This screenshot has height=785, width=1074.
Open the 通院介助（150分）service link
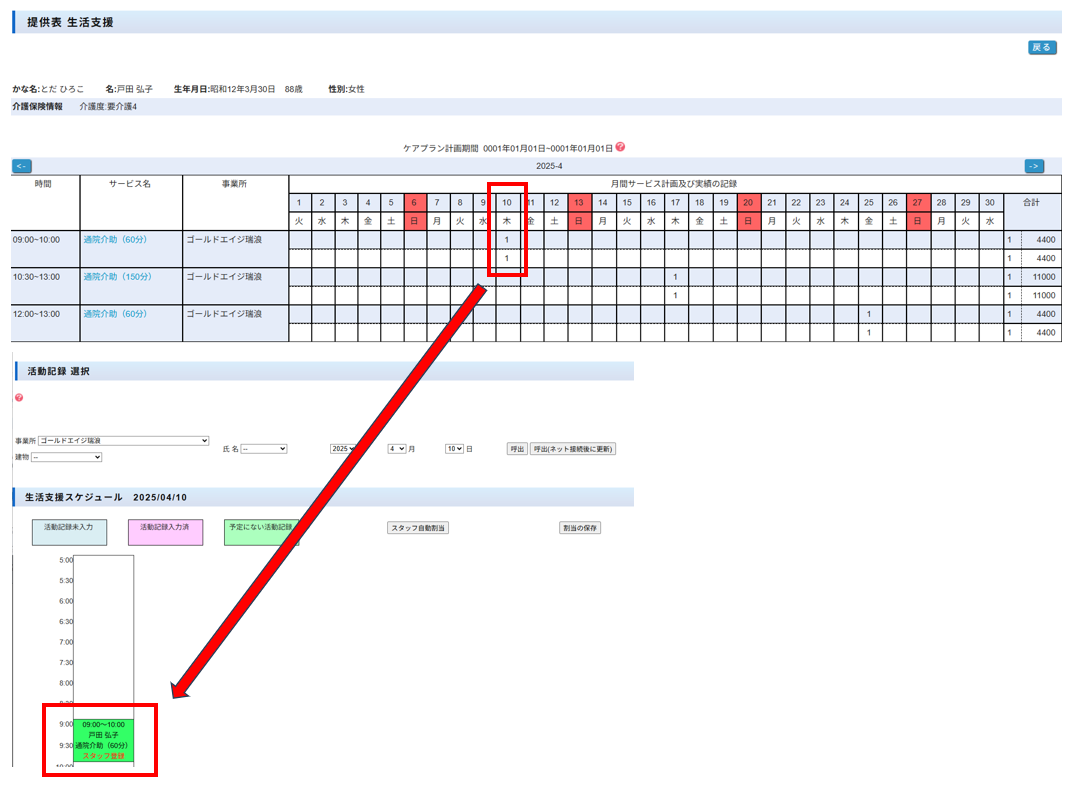coord(117,277)
